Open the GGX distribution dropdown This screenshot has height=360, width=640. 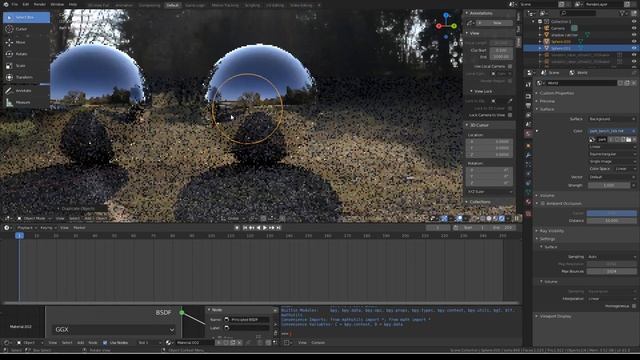114,329
